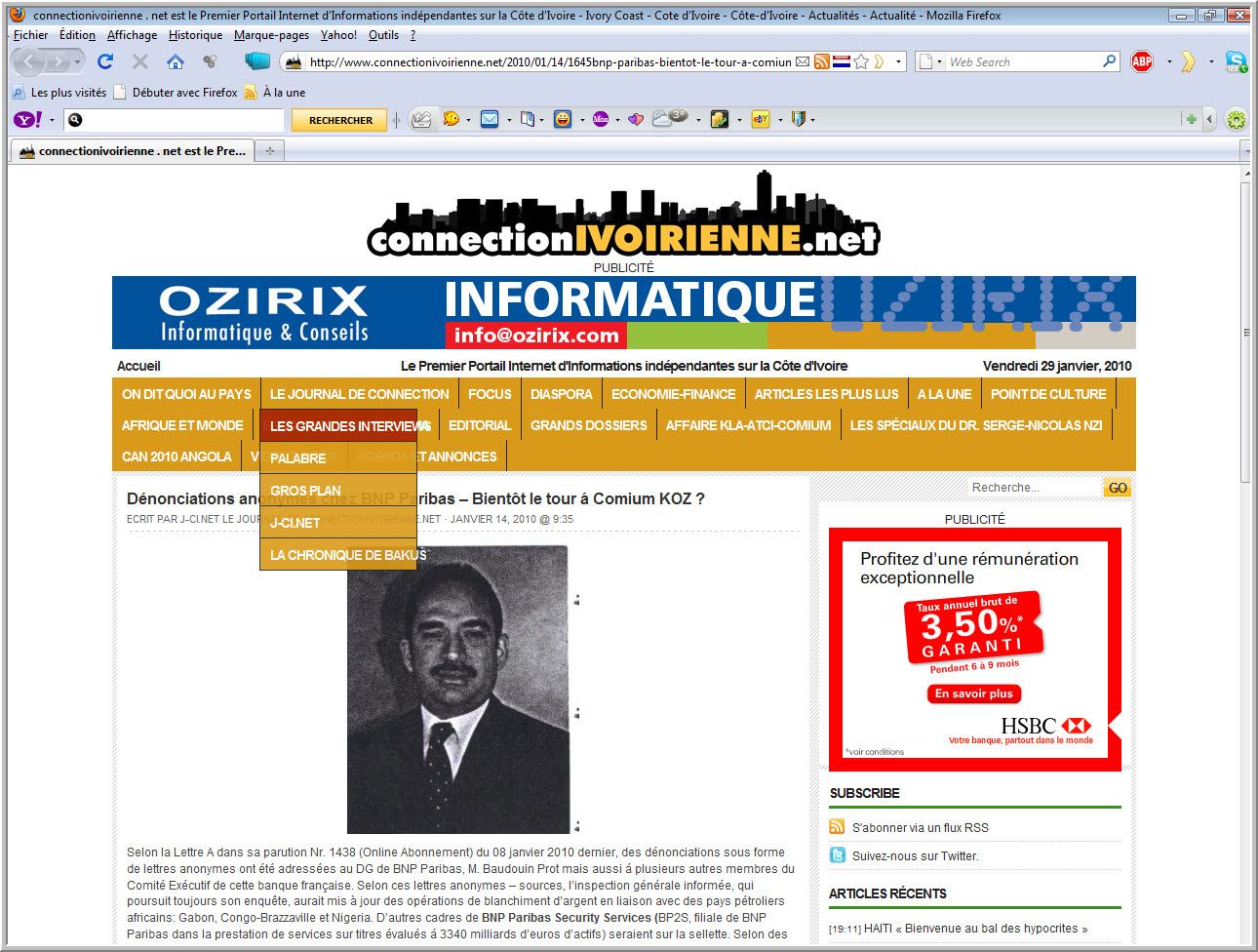Image resolution: width=1258 pixels, height=952 pixels.
Task: Click the green plus icon on Yahoo toolbar
Action: tap(1191, 119)
